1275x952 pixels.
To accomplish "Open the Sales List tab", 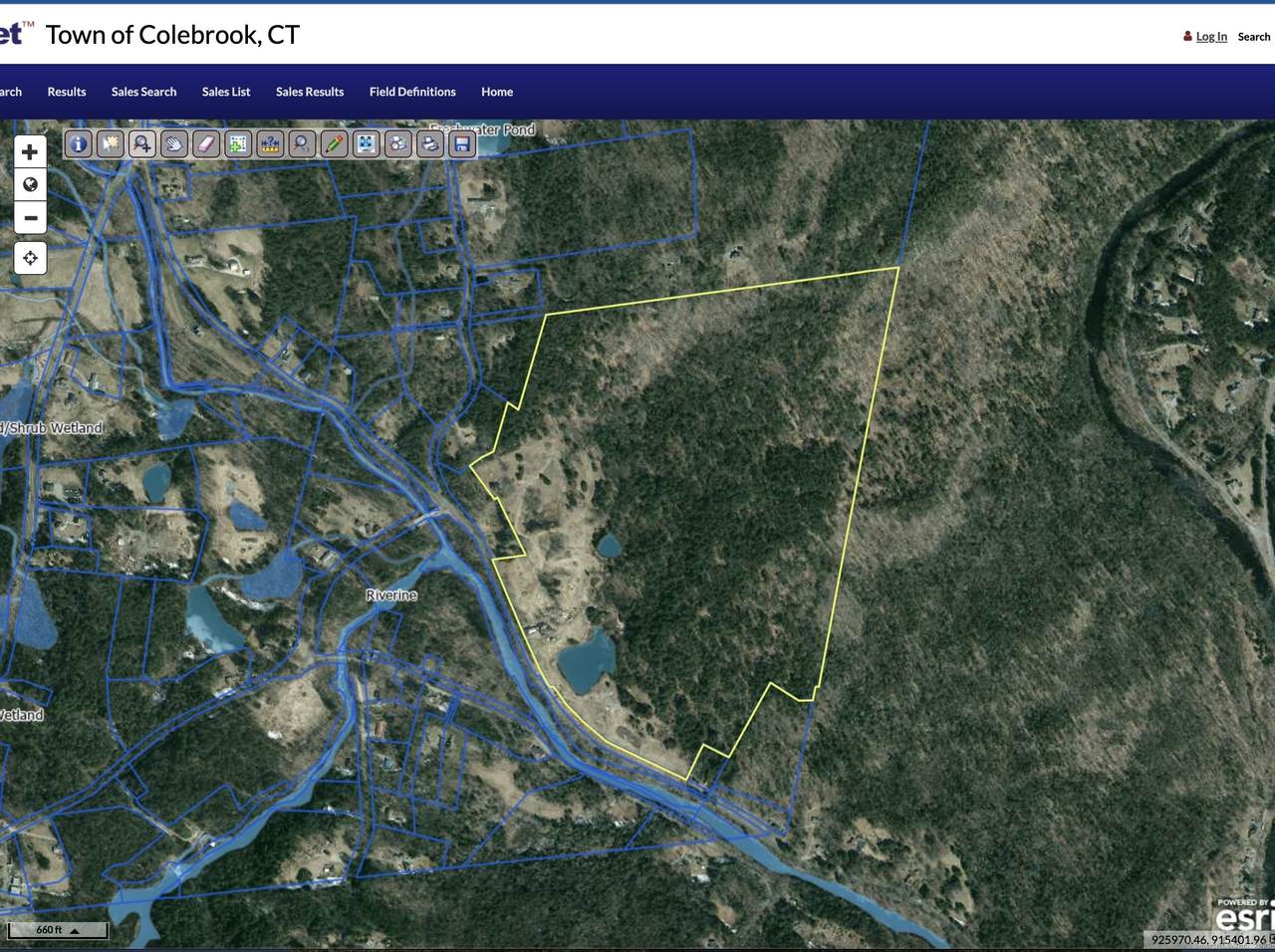I will 226,92.
